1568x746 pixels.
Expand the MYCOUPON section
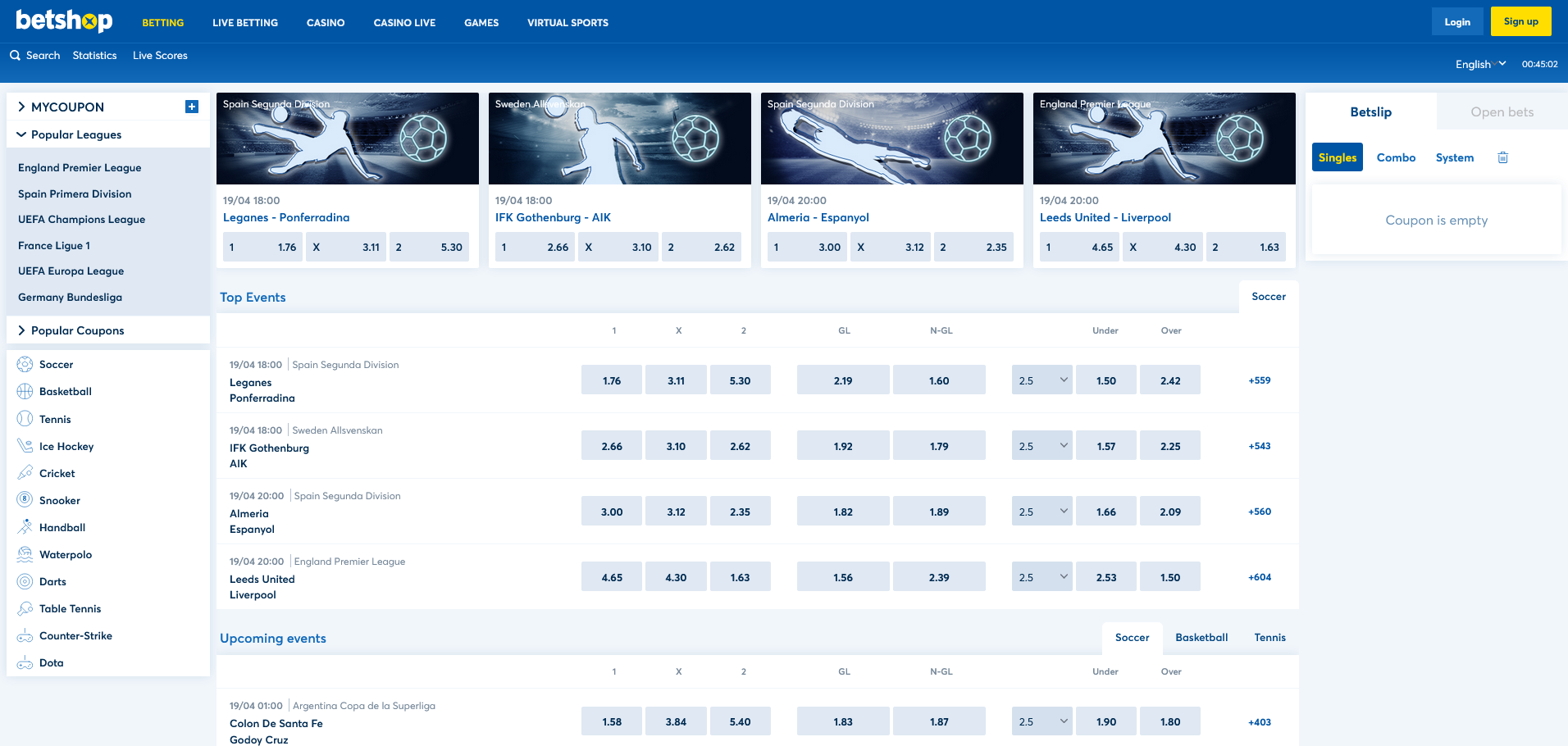click(x=108, y=107)
